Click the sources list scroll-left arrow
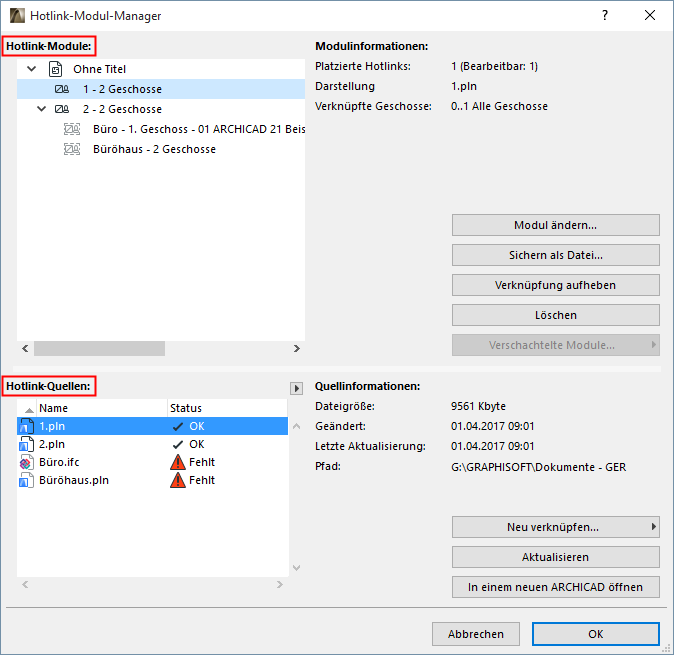The height and width of the screenshot is (655, 674). coord(25,584)
